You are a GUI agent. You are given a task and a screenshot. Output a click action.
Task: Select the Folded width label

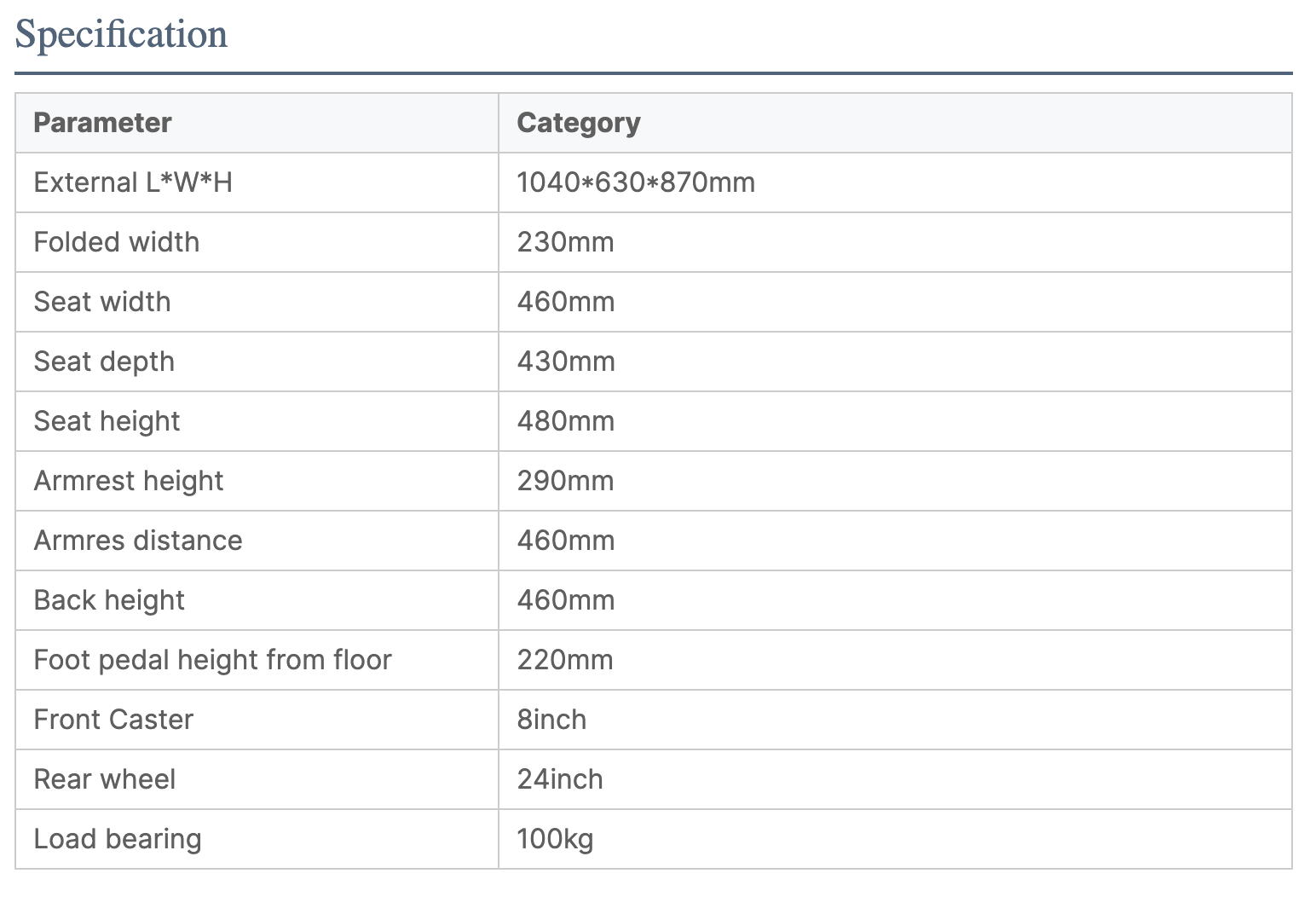(117, 242)
